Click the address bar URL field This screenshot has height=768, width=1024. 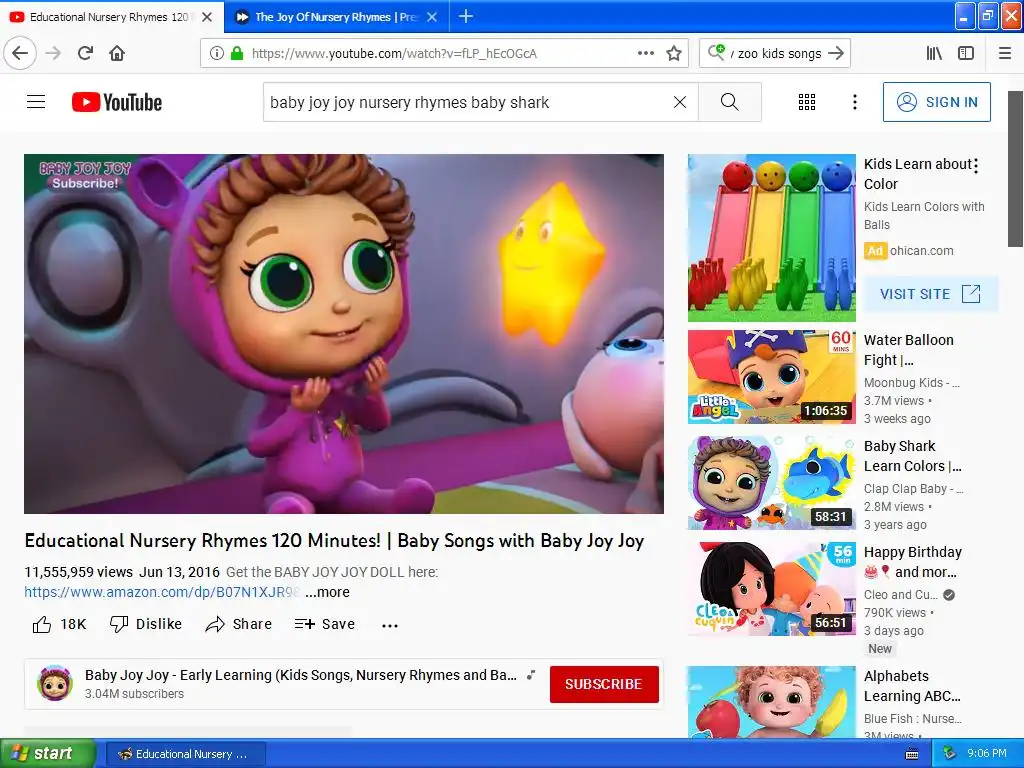444,53
